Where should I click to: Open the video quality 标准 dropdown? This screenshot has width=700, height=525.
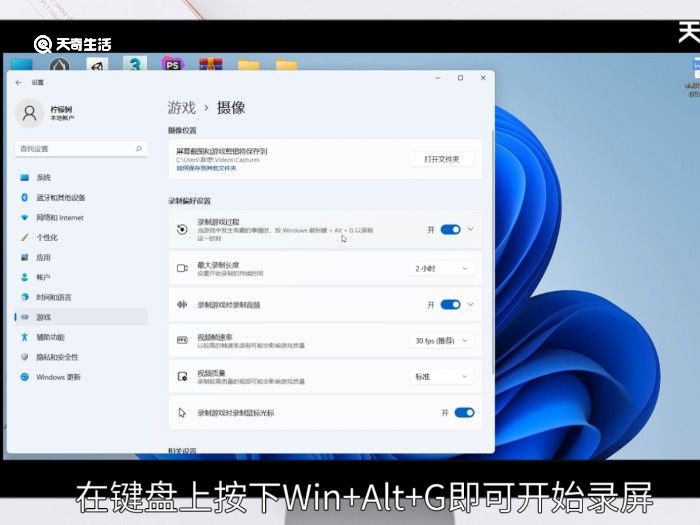pos(442,377)
